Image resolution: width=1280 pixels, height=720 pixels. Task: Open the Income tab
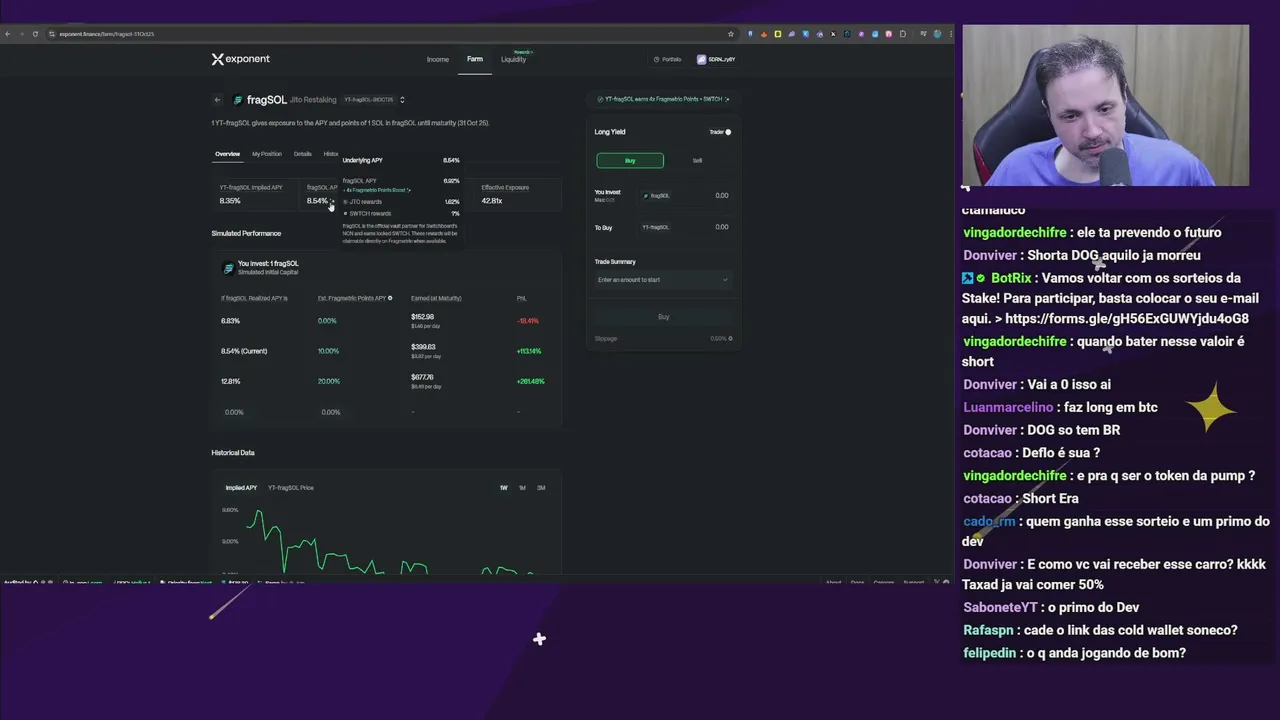(438, 59)
